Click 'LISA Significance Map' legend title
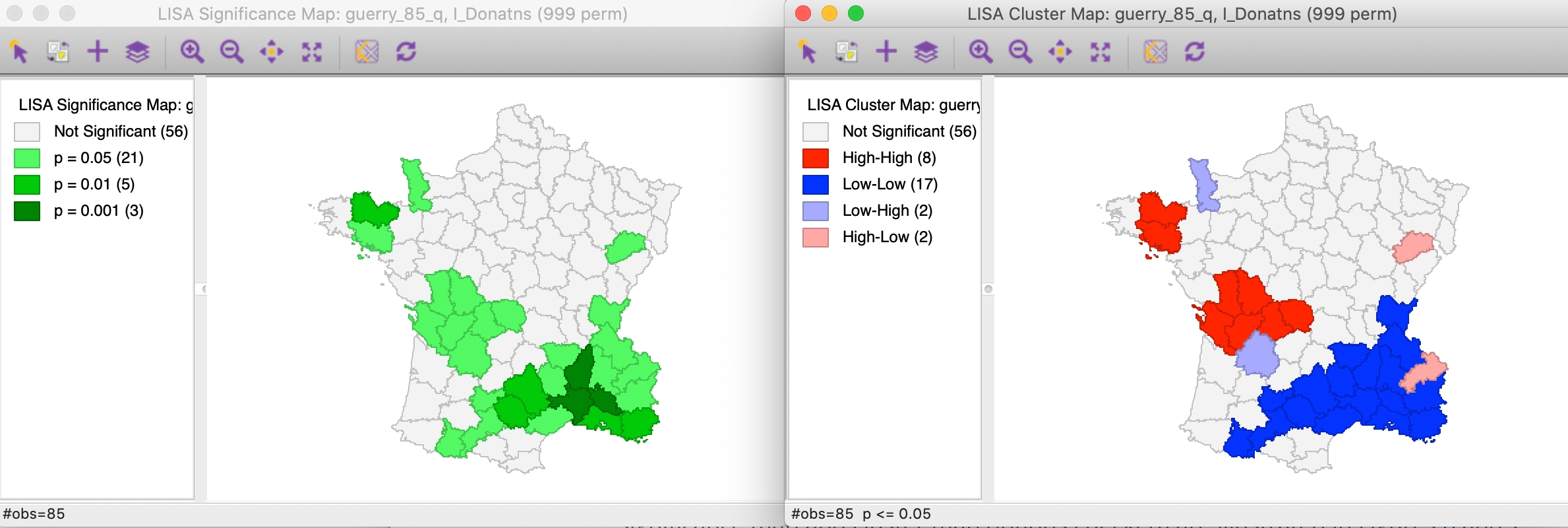Image resolution: width=1568 pixels, height=528 pixels. [106, 105]
